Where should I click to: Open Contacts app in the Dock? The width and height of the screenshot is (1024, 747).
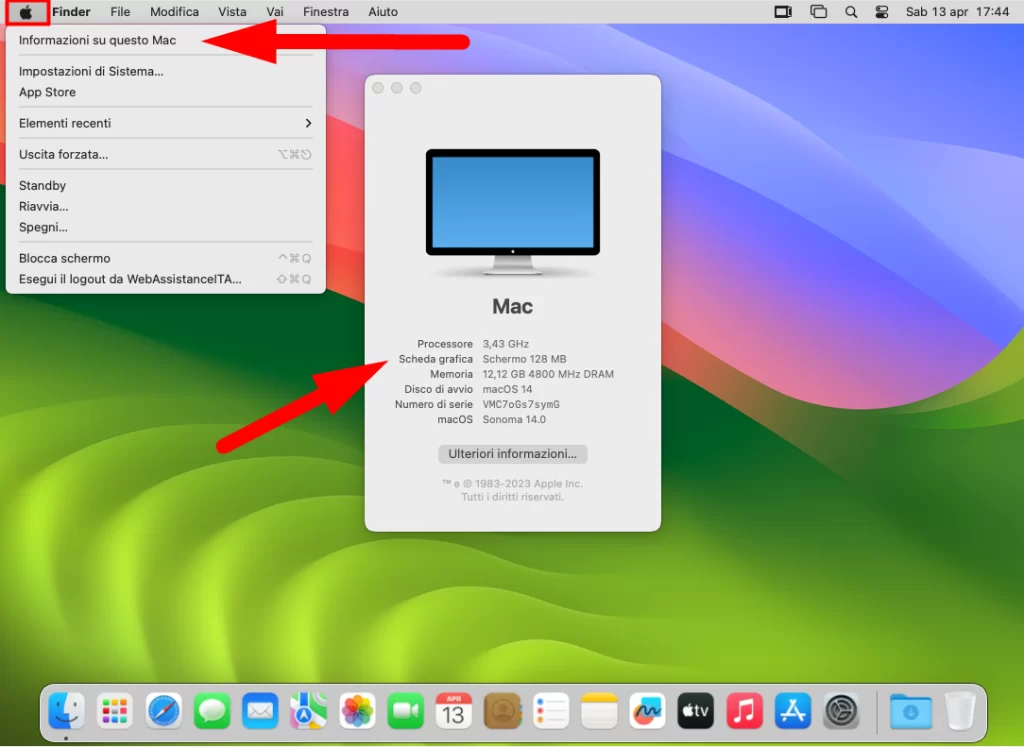click(x=502, y=711)
